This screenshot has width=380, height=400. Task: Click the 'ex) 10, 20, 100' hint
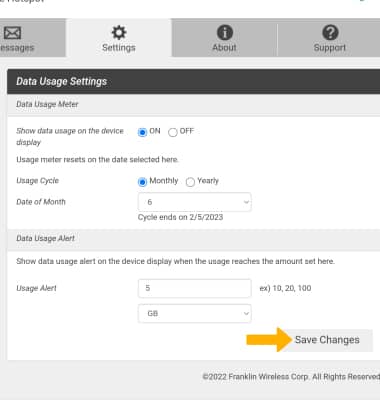[285, 288]
